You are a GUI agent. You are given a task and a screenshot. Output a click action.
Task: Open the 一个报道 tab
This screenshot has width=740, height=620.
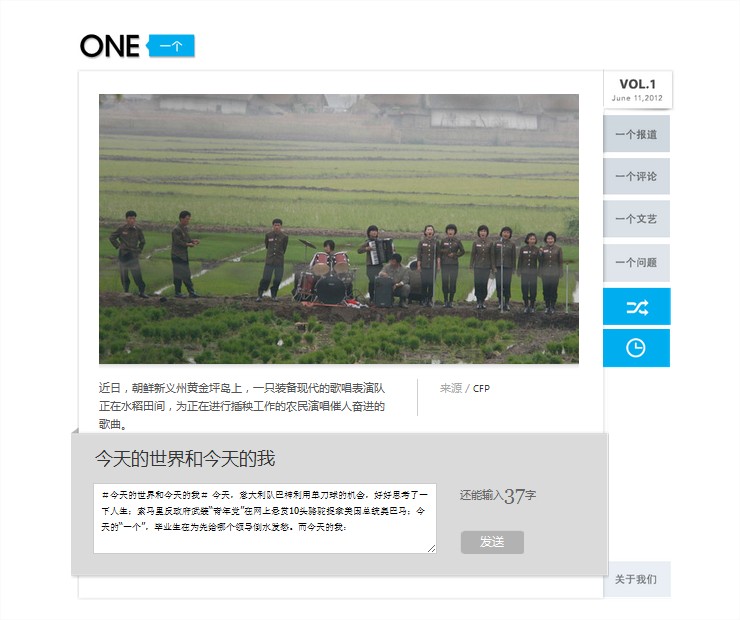(636, 134)
